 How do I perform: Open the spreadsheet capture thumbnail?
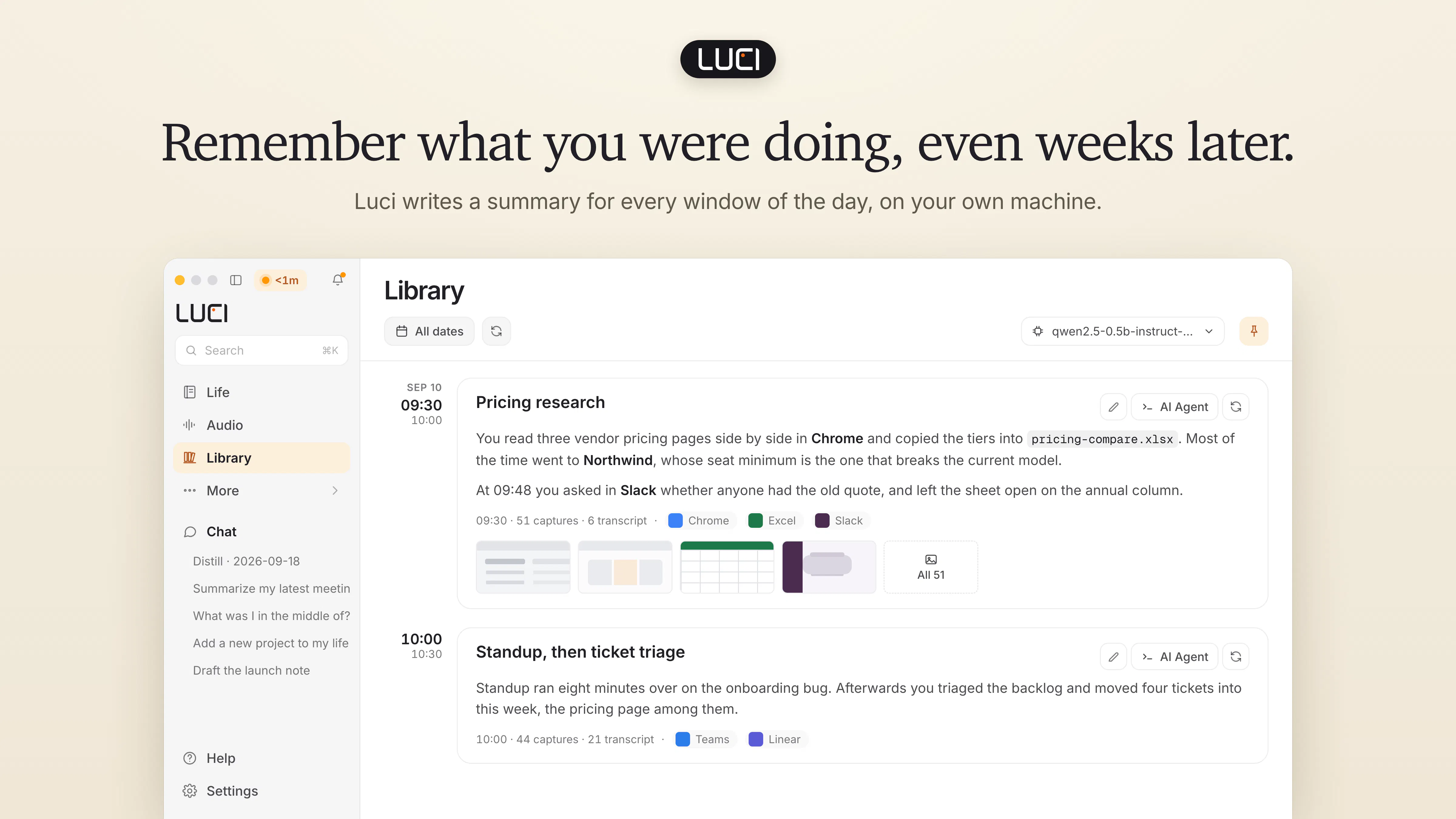(x=727, y=567)
